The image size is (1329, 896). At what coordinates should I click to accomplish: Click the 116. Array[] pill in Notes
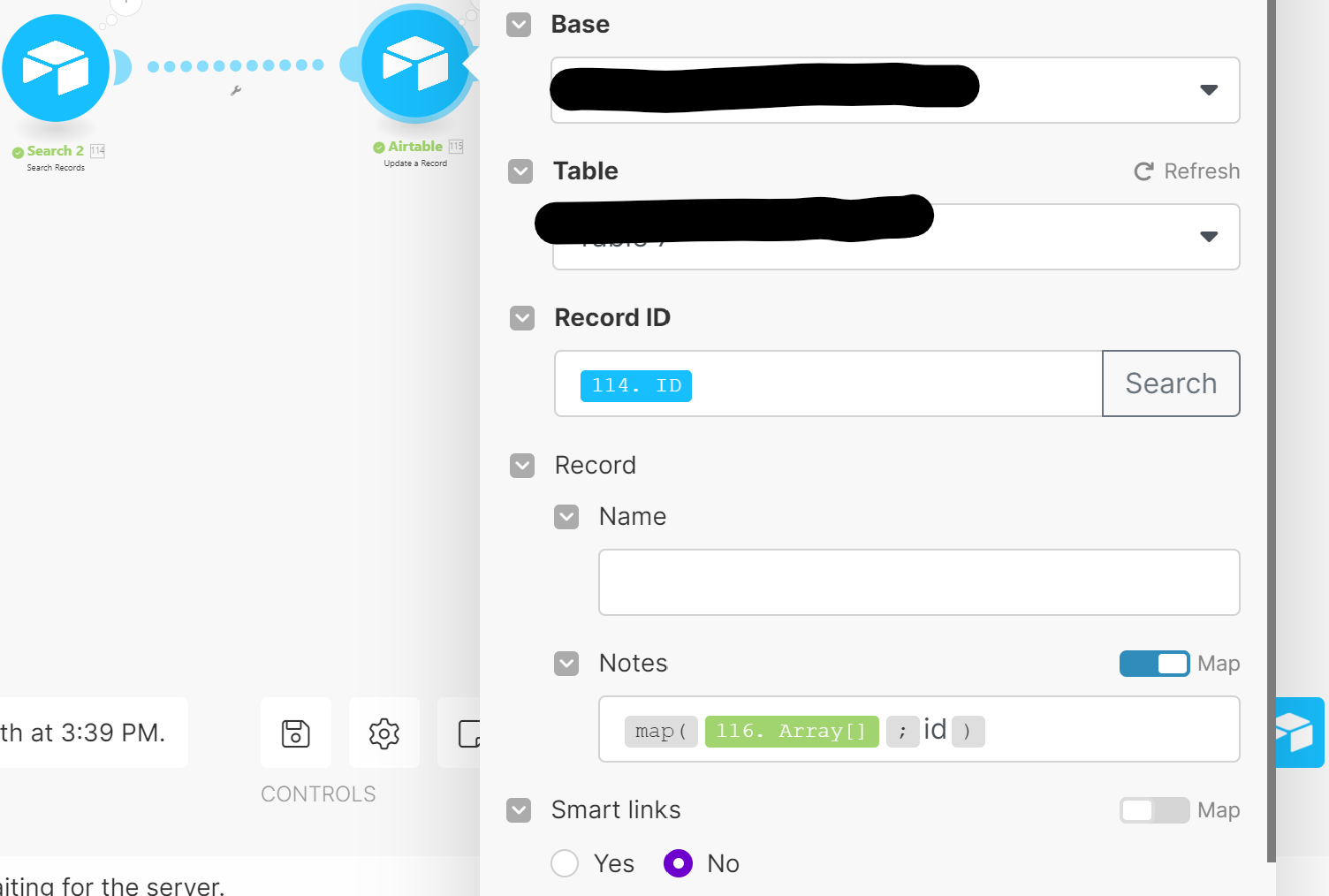click(792, 732)
